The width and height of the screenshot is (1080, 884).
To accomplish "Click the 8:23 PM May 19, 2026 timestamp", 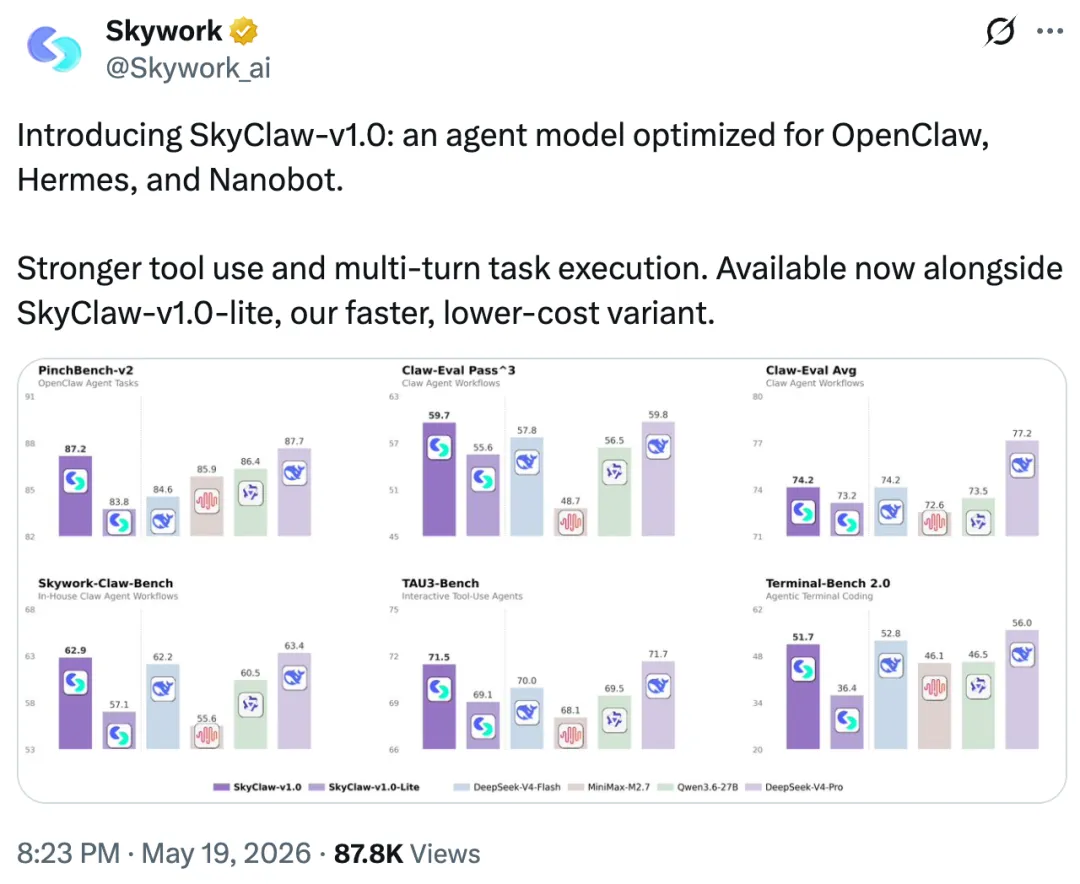I will [164, 853].
